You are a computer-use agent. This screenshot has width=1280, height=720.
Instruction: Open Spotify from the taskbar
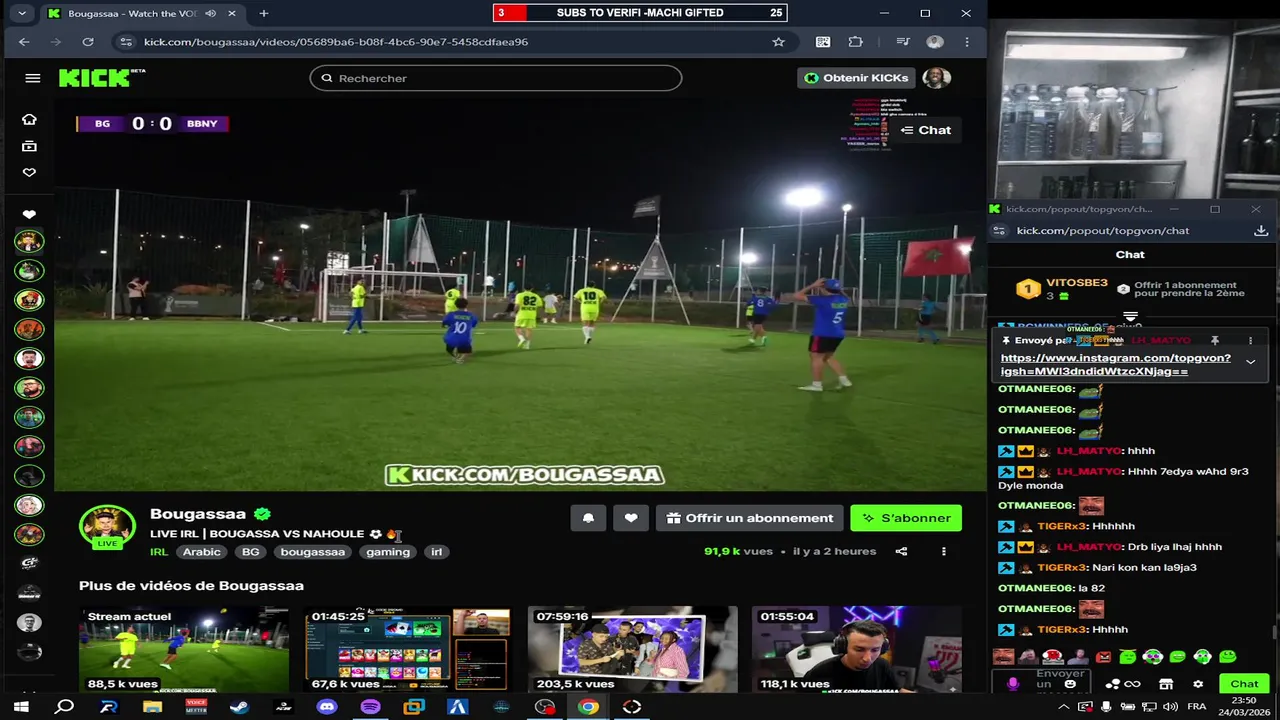(370, 707)
